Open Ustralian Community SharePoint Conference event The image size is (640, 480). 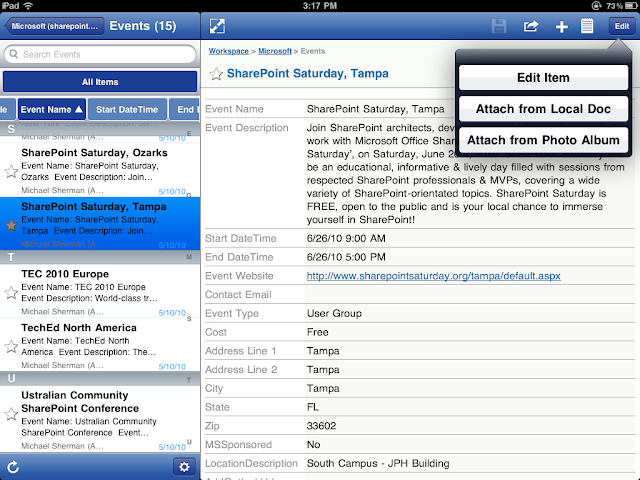(100, 419)
